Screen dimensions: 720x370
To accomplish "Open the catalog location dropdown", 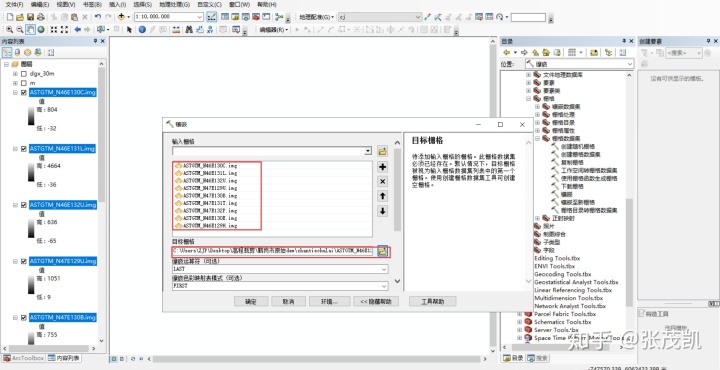I will (630, 64).
